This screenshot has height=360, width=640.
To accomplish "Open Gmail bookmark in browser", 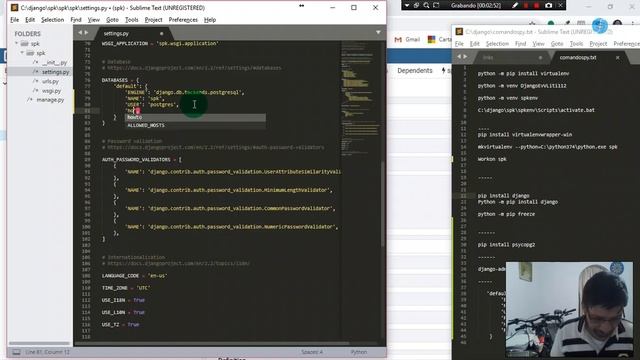I will [407, 39].
